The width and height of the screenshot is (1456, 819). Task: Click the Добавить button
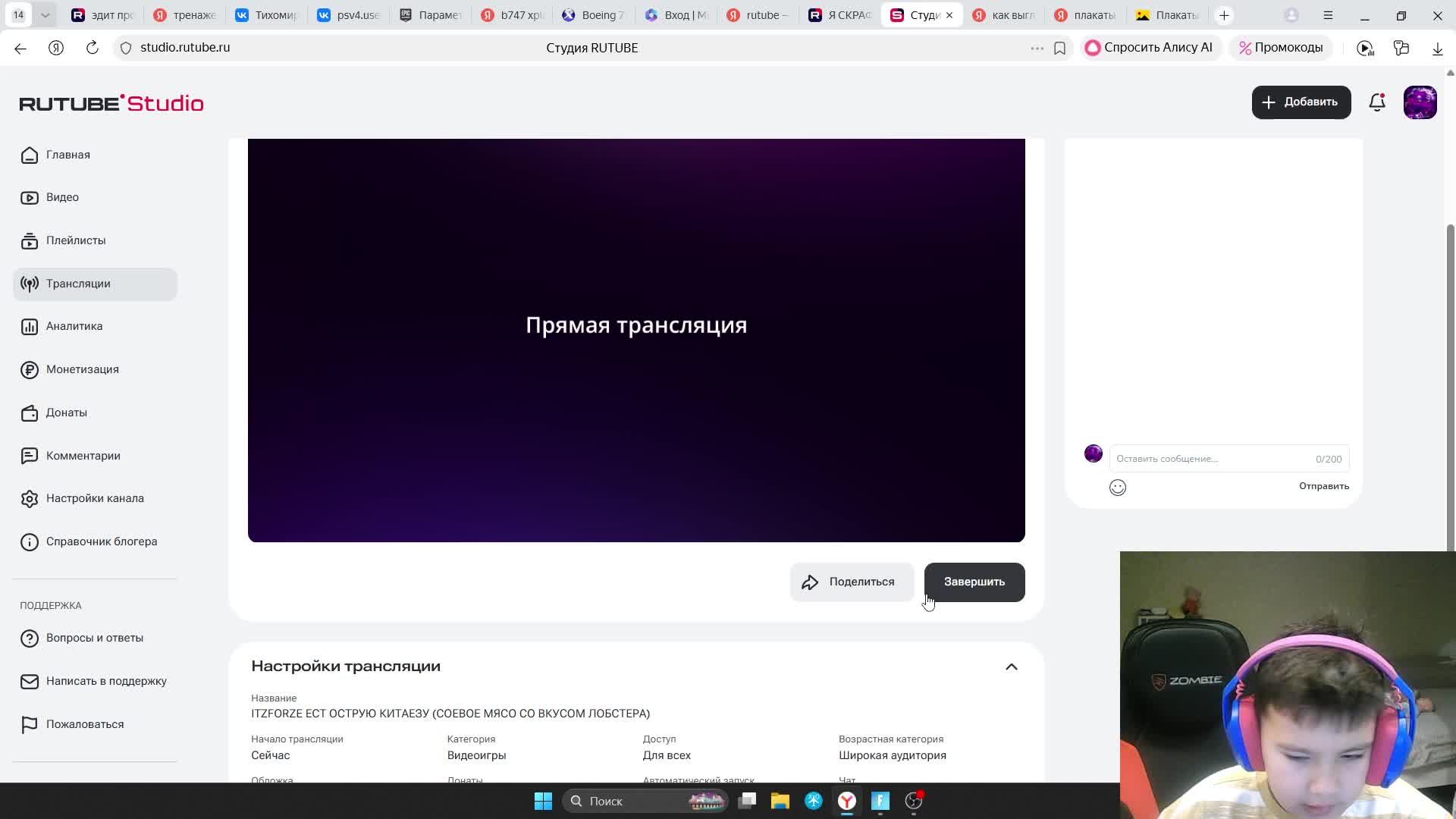click(1301, 102)
